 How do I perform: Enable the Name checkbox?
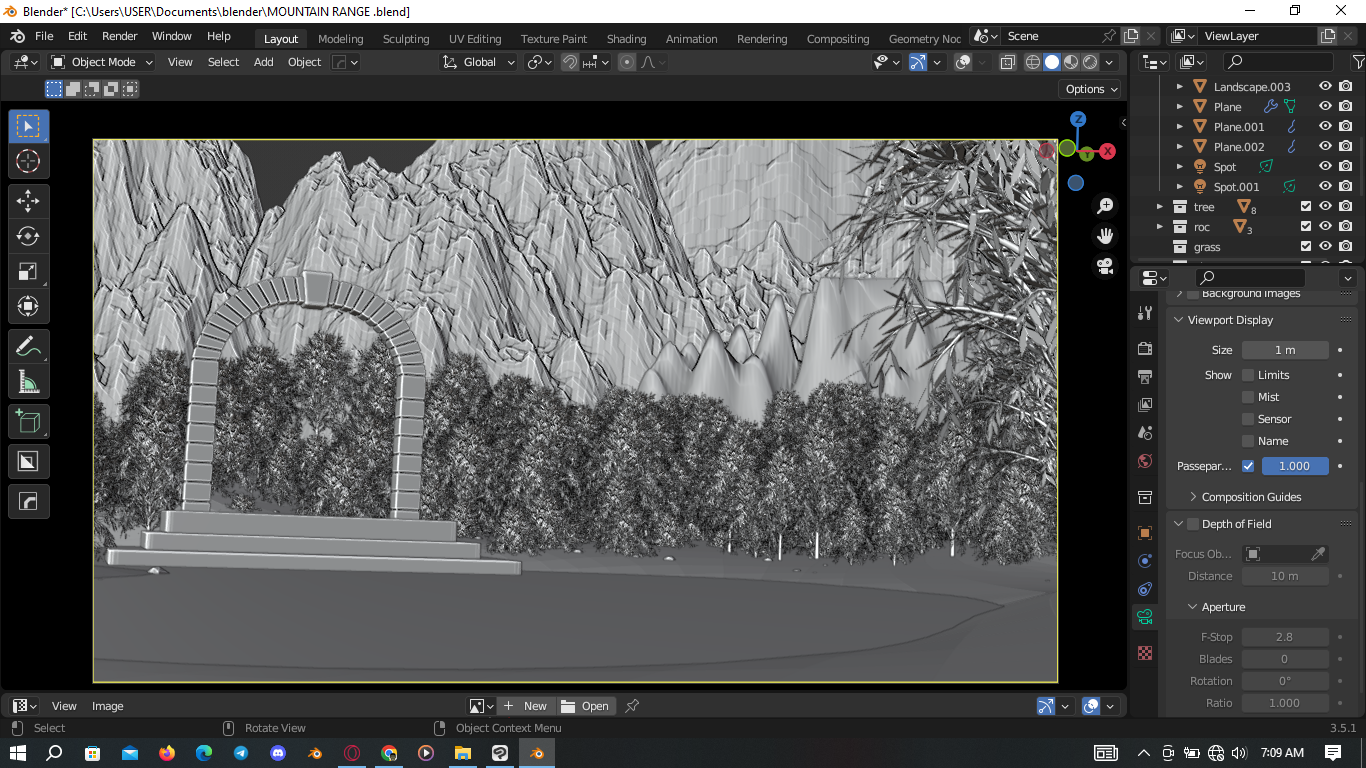[x=1248, y=441]
